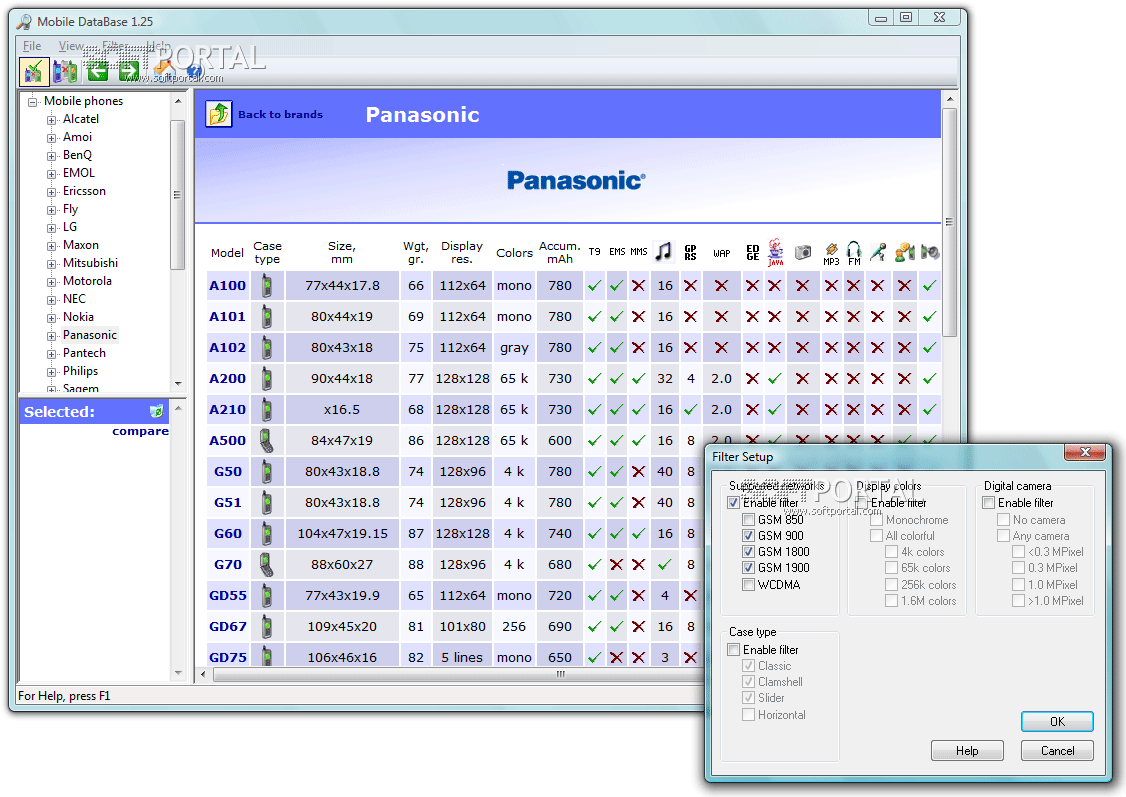Disable the Supported networks Enable filter checkbox
This screenshot has width=1126, height=797.
(x=733, y=503)
